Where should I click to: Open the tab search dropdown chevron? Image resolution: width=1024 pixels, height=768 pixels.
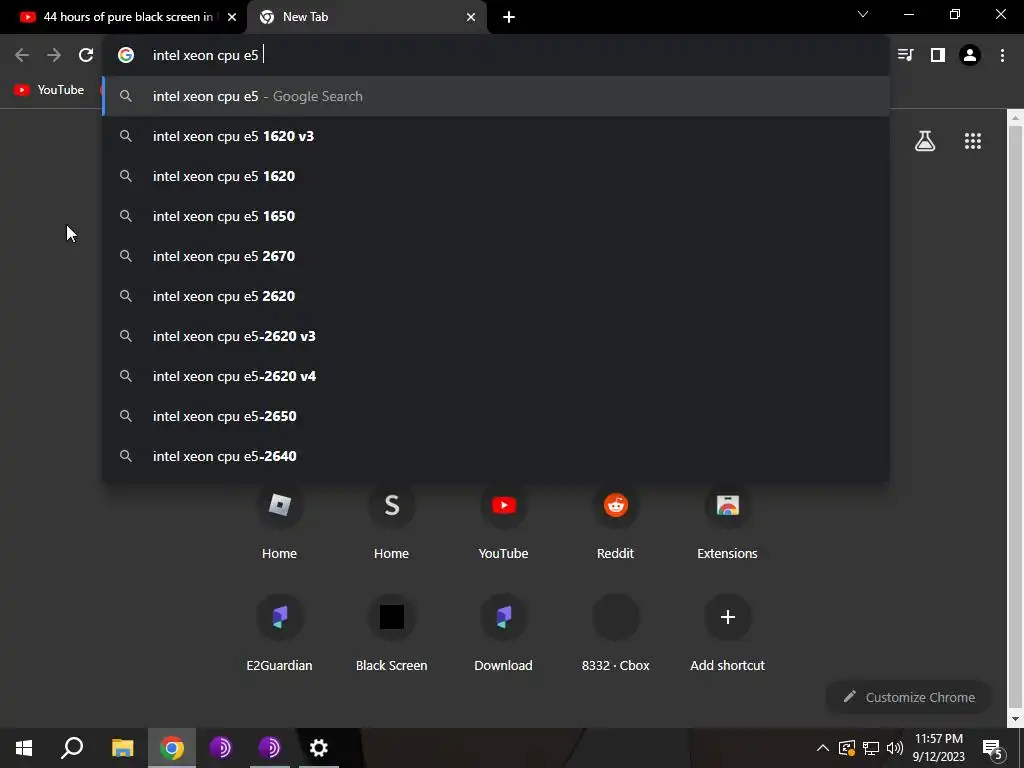pos(863,14)
